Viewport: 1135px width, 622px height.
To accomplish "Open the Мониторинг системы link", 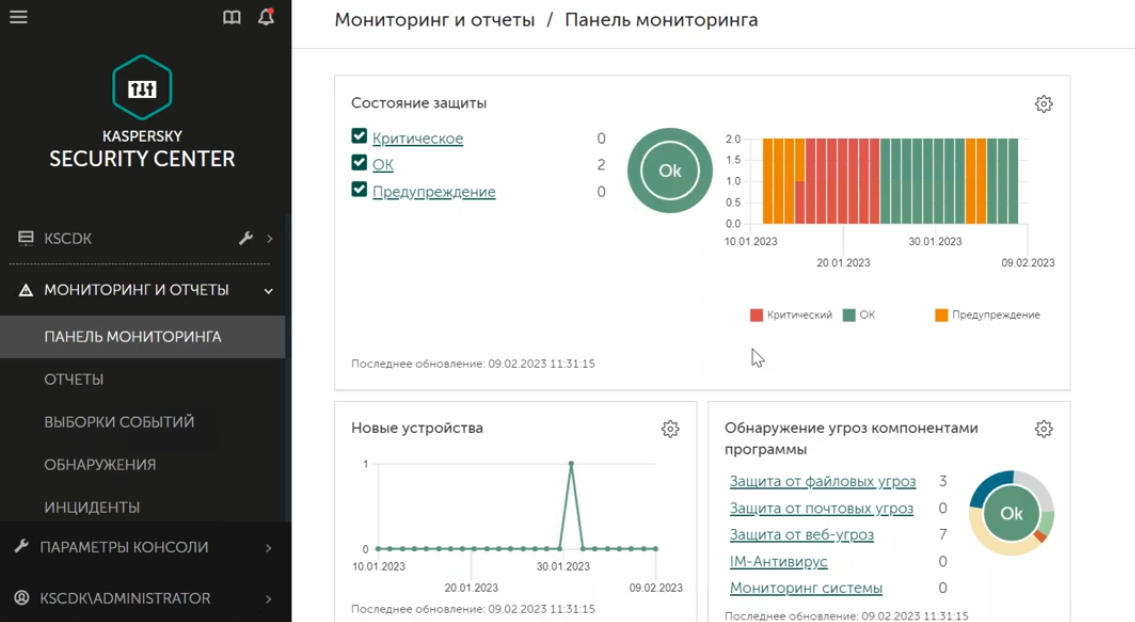I will tap(806, 588).
